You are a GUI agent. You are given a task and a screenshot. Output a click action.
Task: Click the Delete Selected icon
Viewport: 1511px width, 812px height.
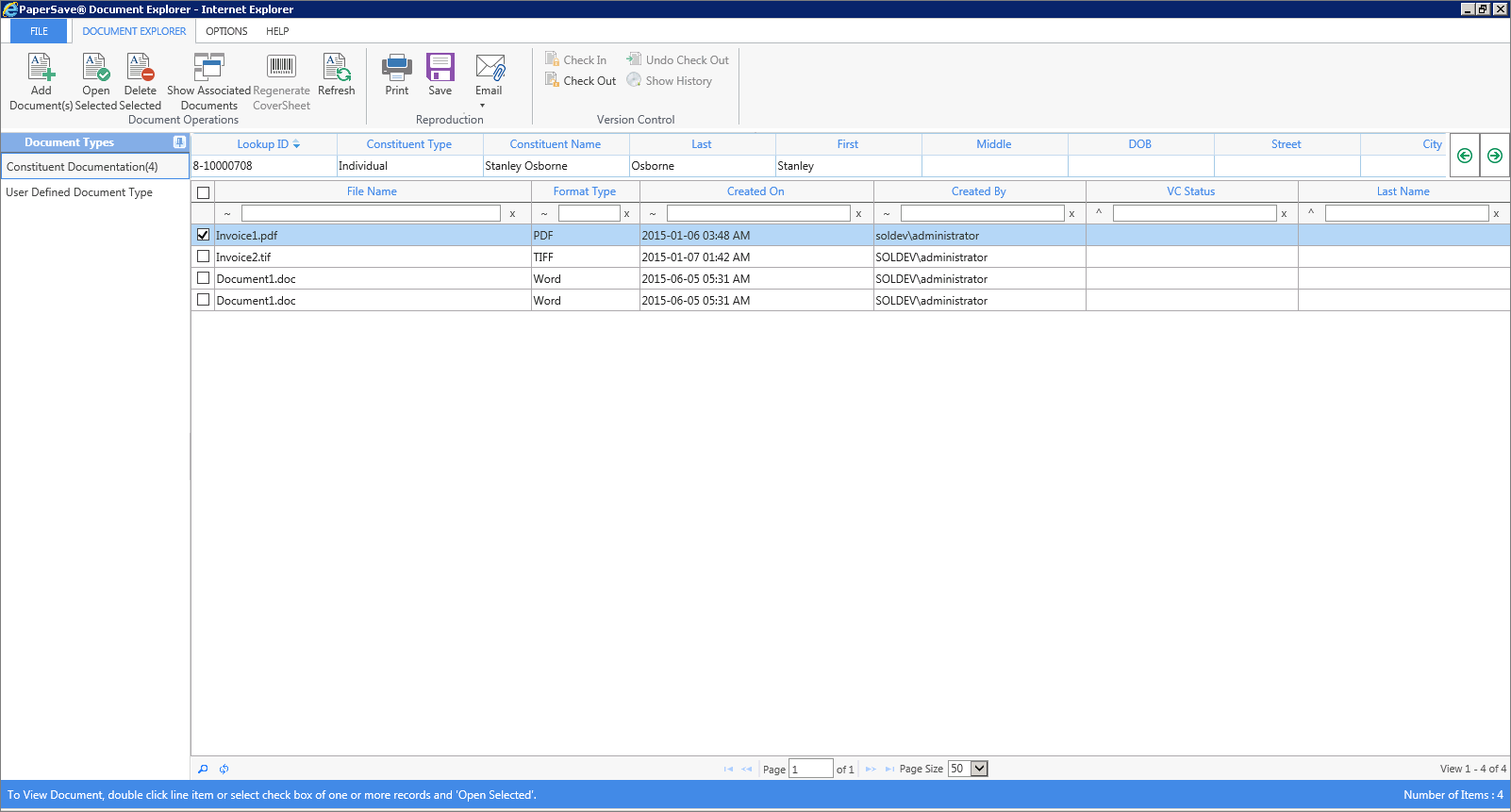coord(140,67)
